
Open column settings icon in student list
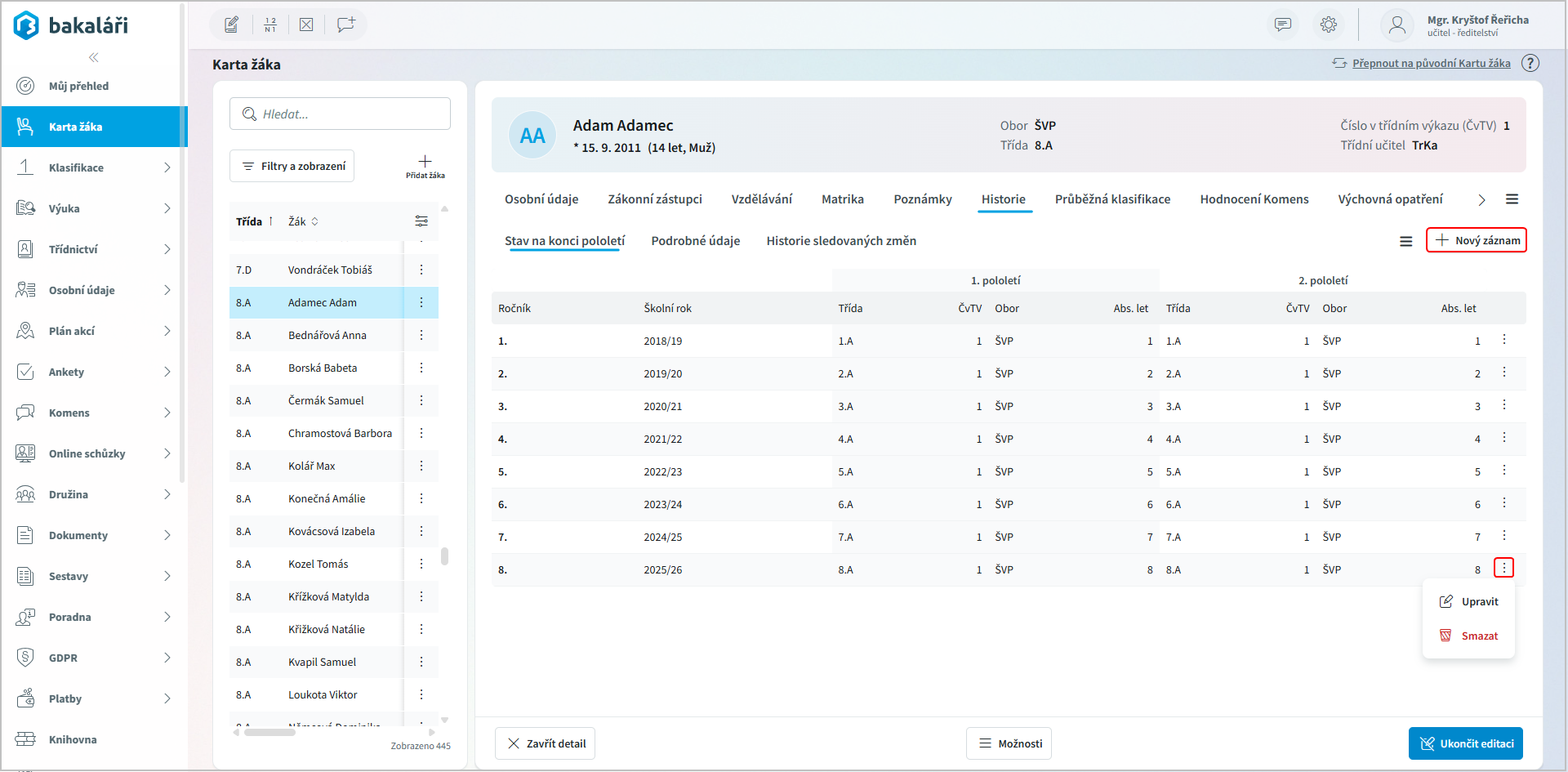(421, 221)
